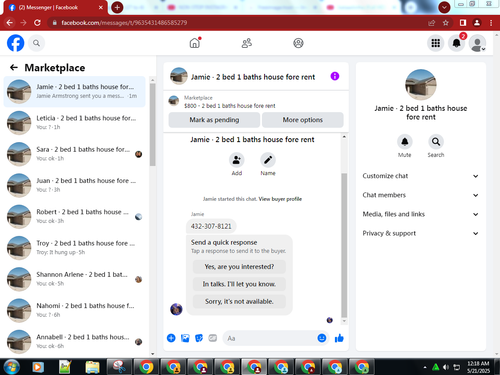The height and width of the screenshot is (375, 500).
Task: Click the conversation list scrollbar
Action: tap(152, 124)
